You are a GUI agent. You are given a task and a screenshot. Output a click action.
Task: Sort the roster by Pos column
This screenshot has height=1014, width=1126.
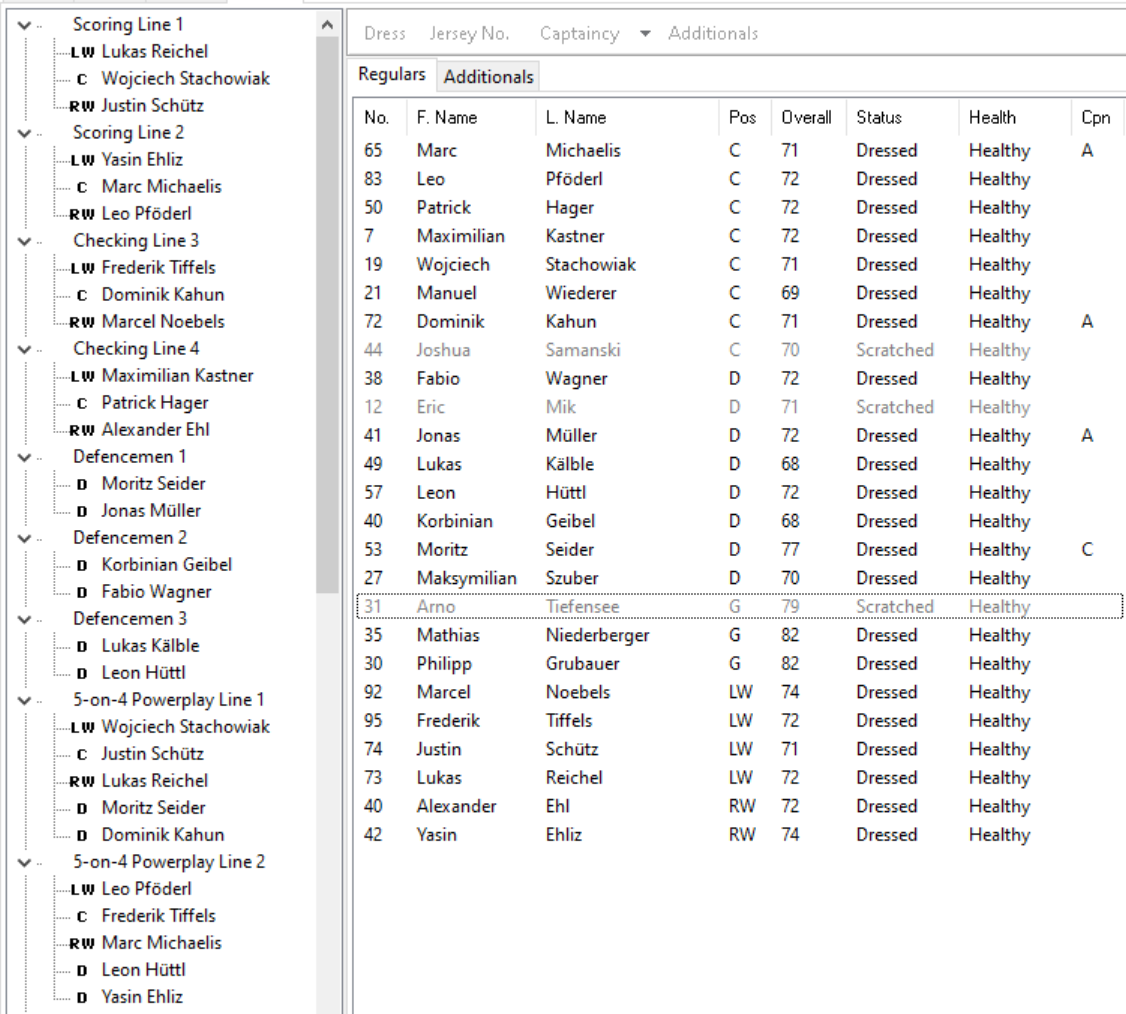click(743, 117)
